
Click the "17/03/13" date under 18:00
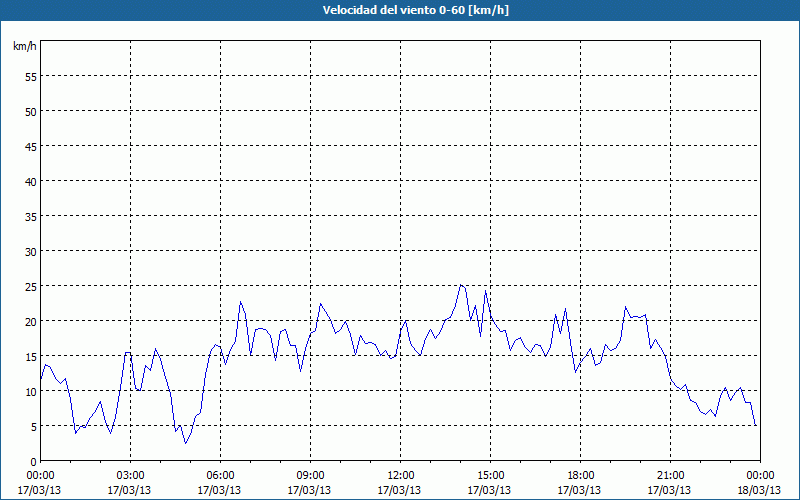click(x=580, y=490)
